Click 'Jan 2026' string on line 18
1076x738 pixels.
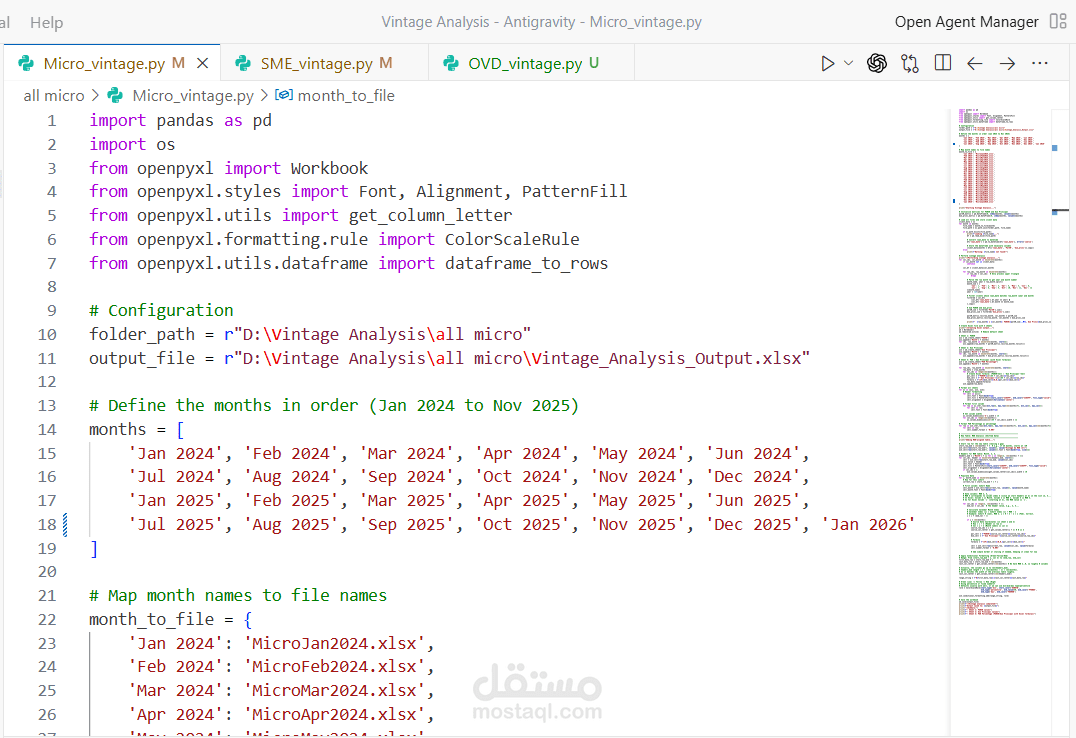tap(869, 525)
